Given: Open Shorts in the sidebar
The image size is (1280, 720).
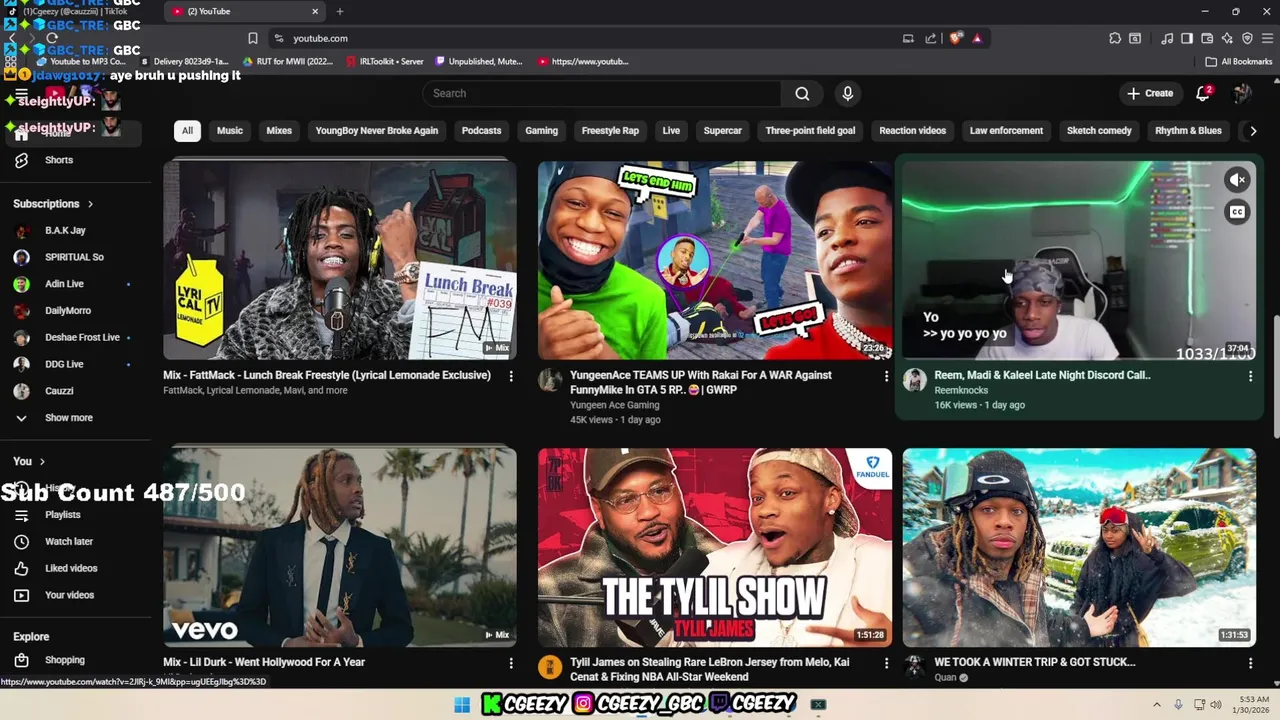Looking at the screenshot, I should [58, 160].
